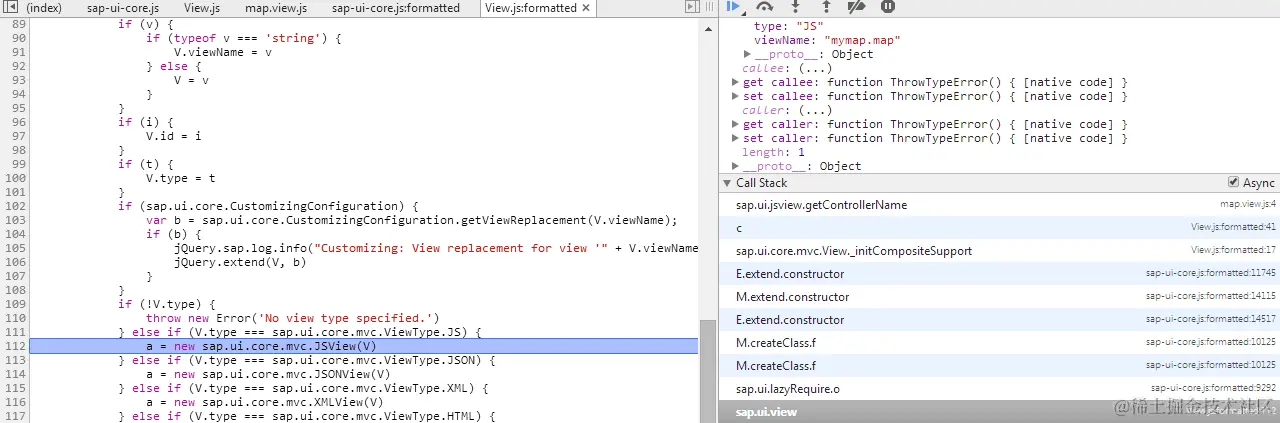1280x423 pixels.
Task: Deactivate all breakpoints
Action: [x=856, y=7]
